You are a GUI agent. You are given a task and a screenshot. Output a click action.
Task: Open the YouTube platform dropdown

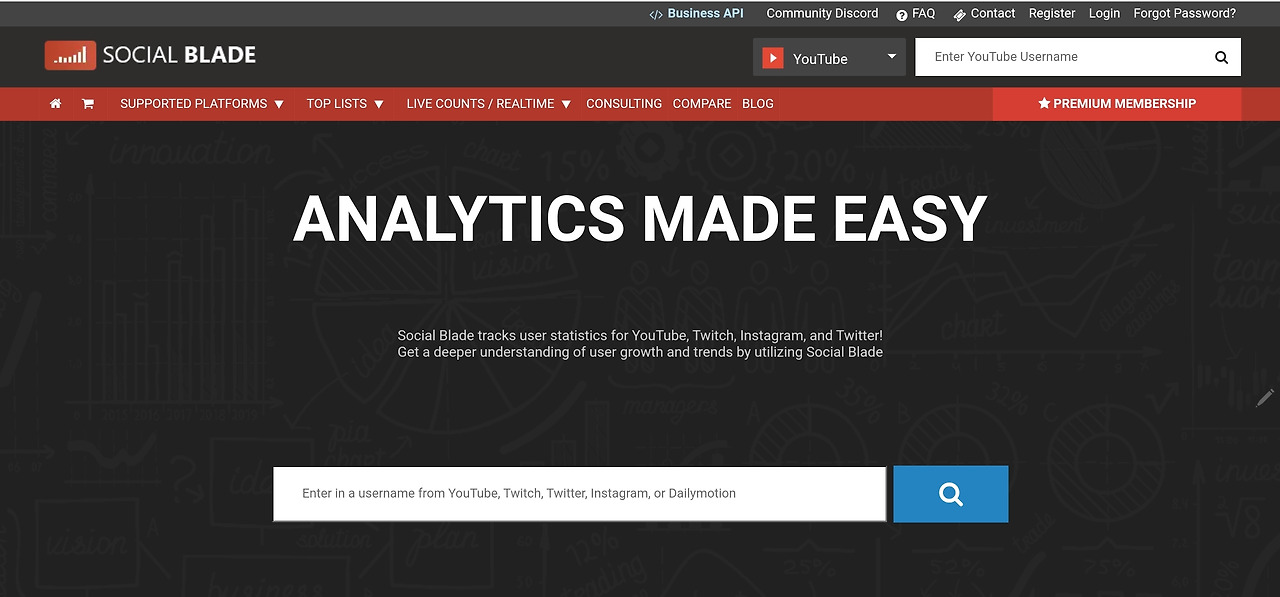(829, 57)
